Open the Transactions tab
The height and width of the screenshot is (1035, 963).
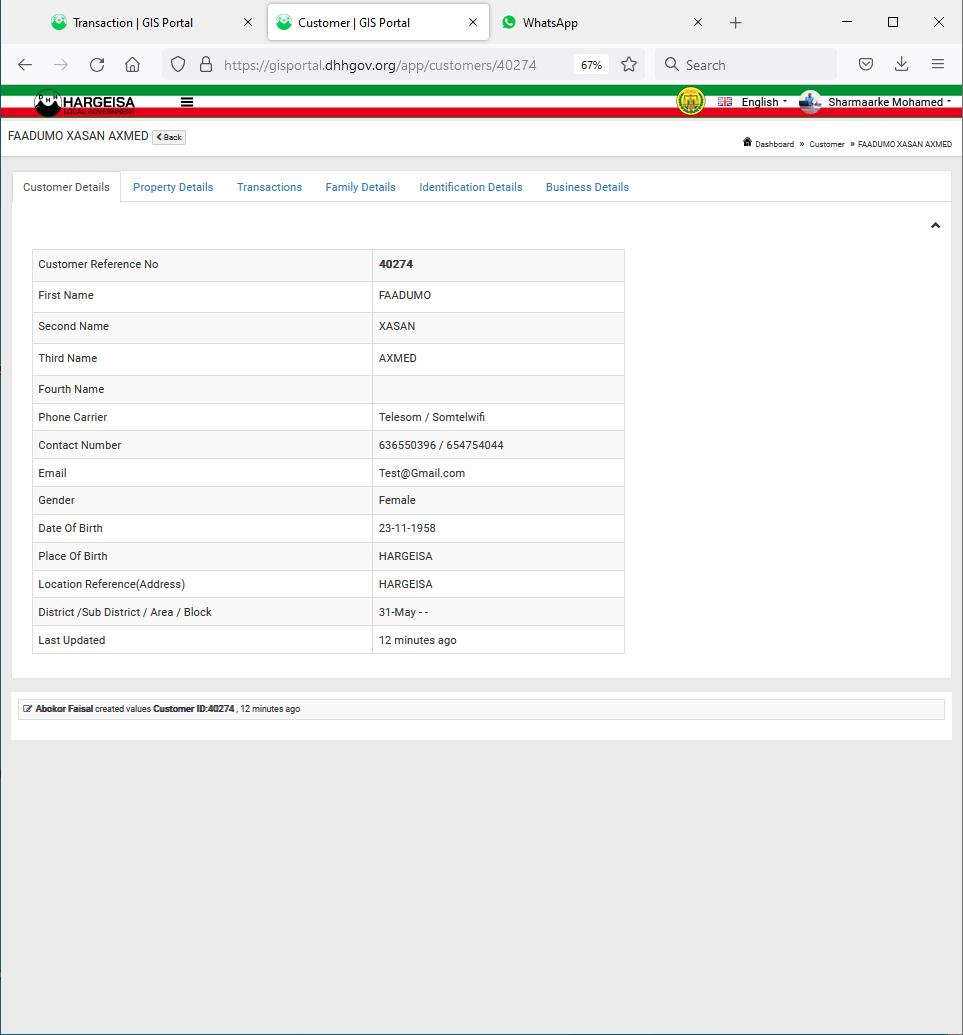269,187
